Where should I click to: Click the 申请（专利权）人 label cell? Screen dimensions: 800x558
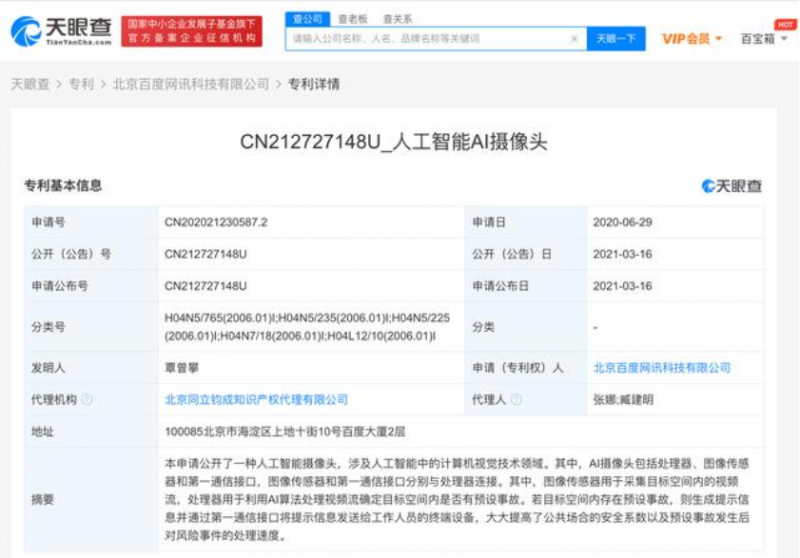526,368
